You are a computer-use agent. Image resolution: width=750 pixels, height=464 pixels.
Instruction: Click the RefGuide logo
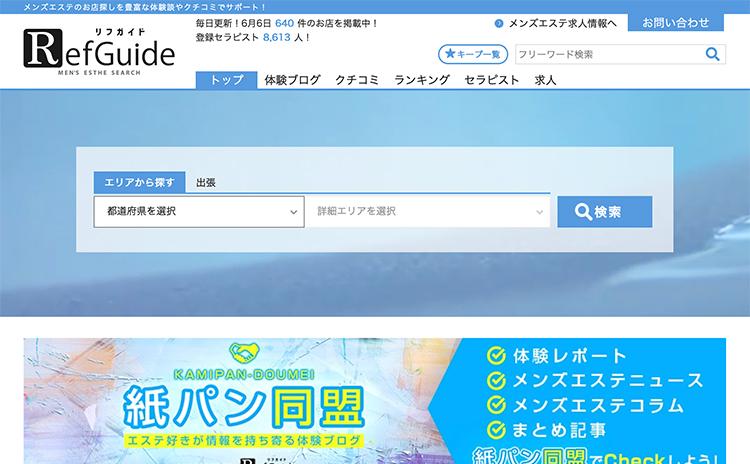pyautogui.click(x=99, y=51)
